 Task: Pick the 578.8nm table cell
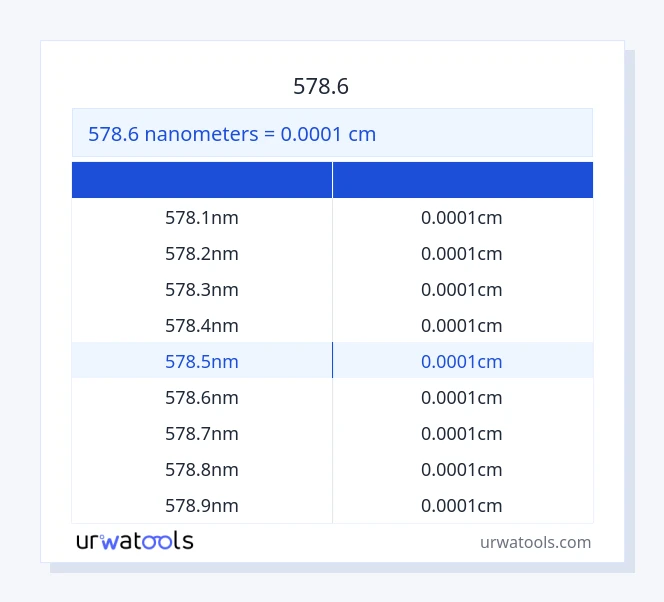tap(202, 469)
